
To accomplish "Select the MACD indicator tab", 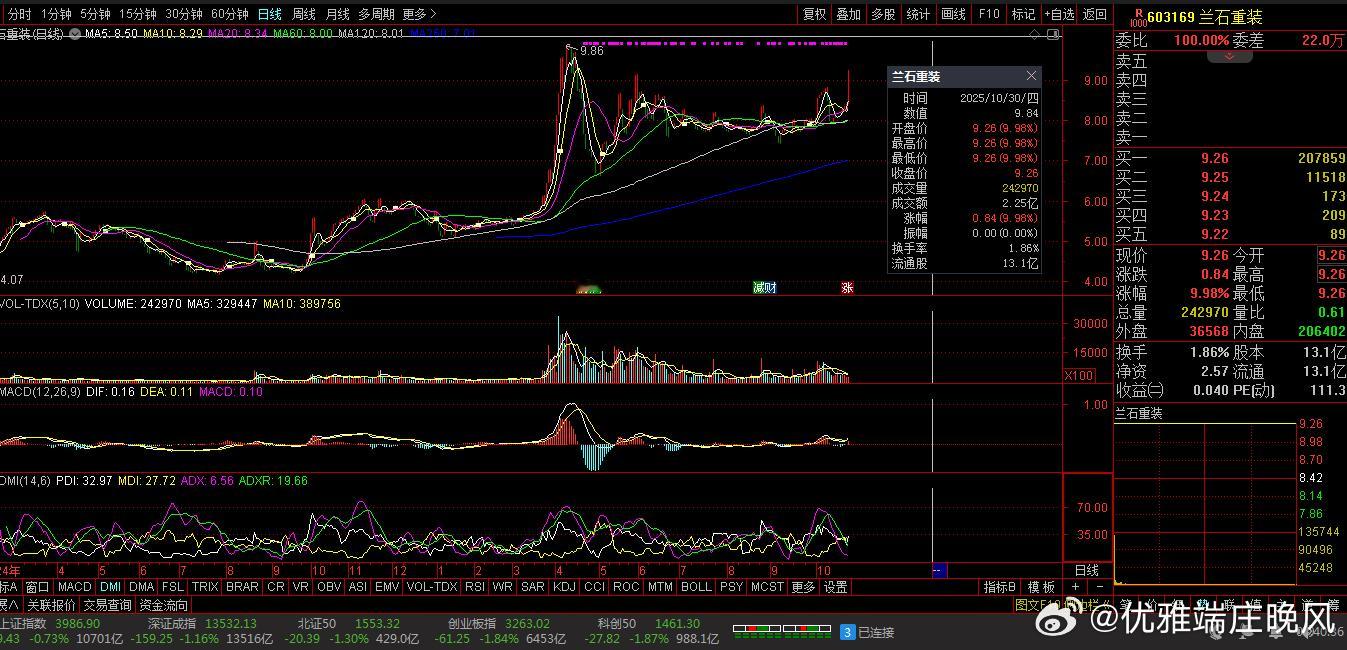I will pyautogui.click(x=74, y=587).
